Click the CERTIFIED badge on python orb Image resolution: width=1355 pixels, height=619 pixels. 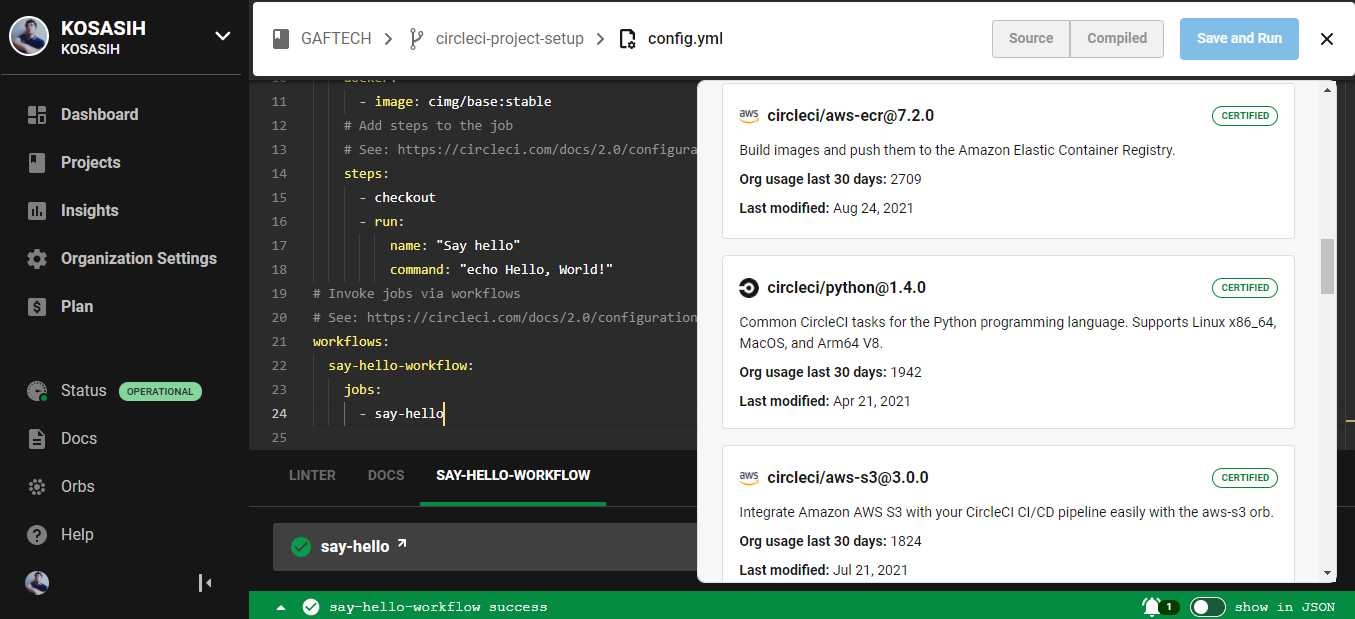click(1245, 288)
